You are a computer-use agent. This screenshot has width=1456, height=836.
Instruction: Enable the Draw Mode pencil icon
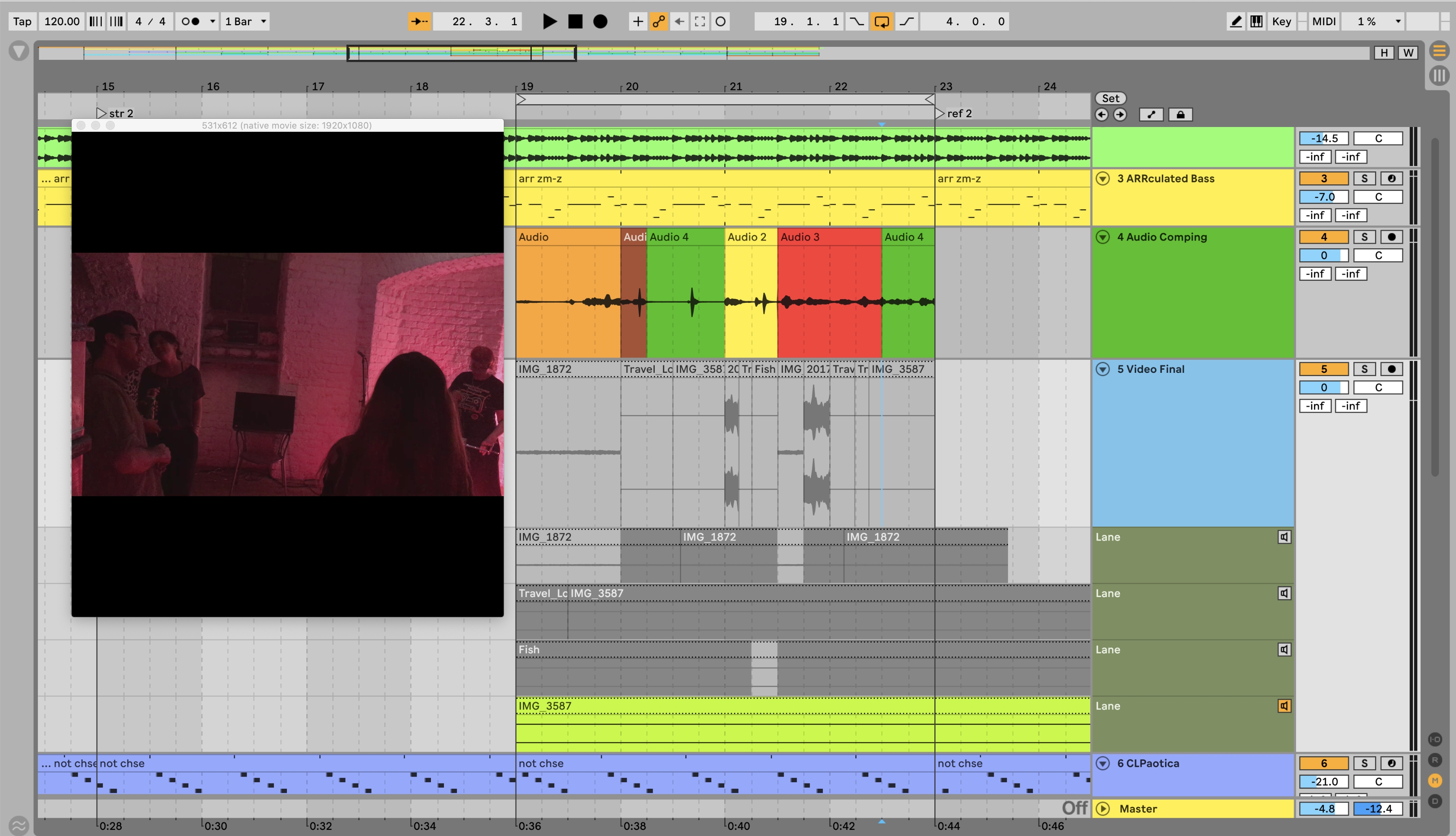[x=1235, y=22]
